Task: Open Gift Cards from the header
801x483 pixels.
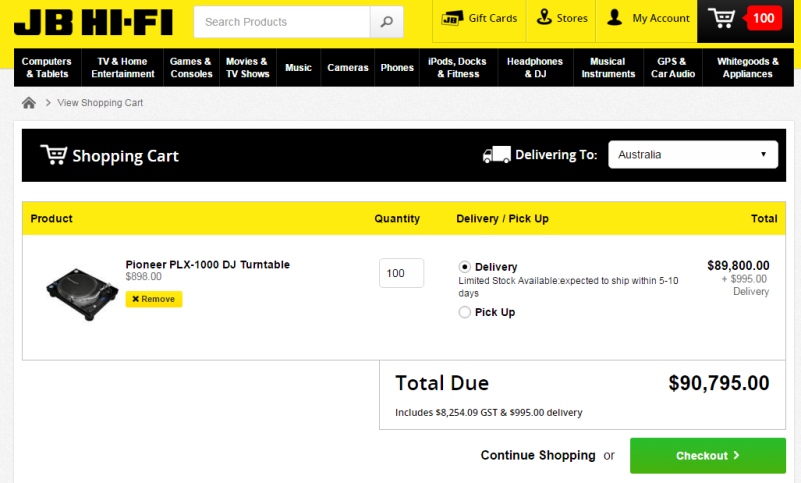Action: click(x=479, y=18)
